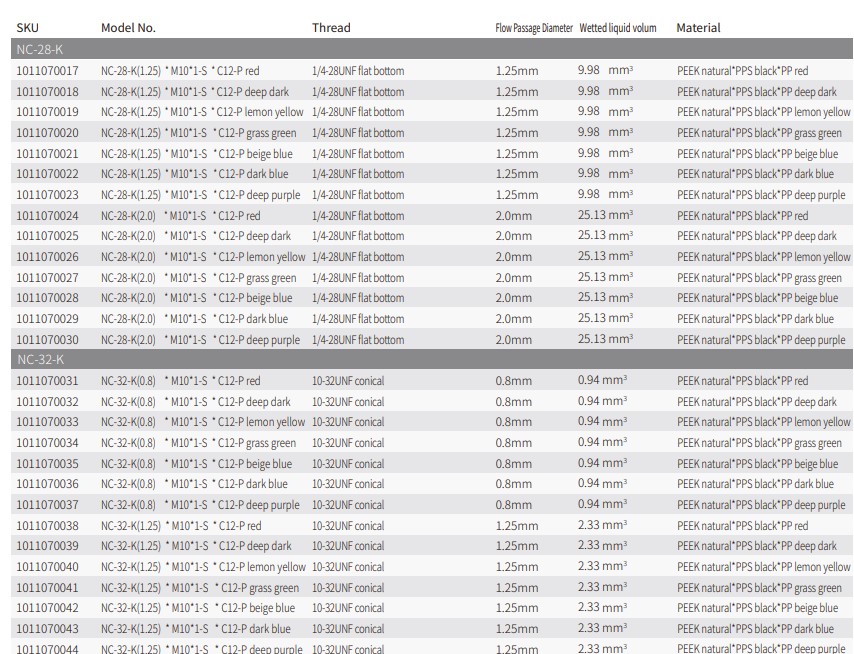
Task: Select SKU 1011070038
Action: [x=47, y=525]
